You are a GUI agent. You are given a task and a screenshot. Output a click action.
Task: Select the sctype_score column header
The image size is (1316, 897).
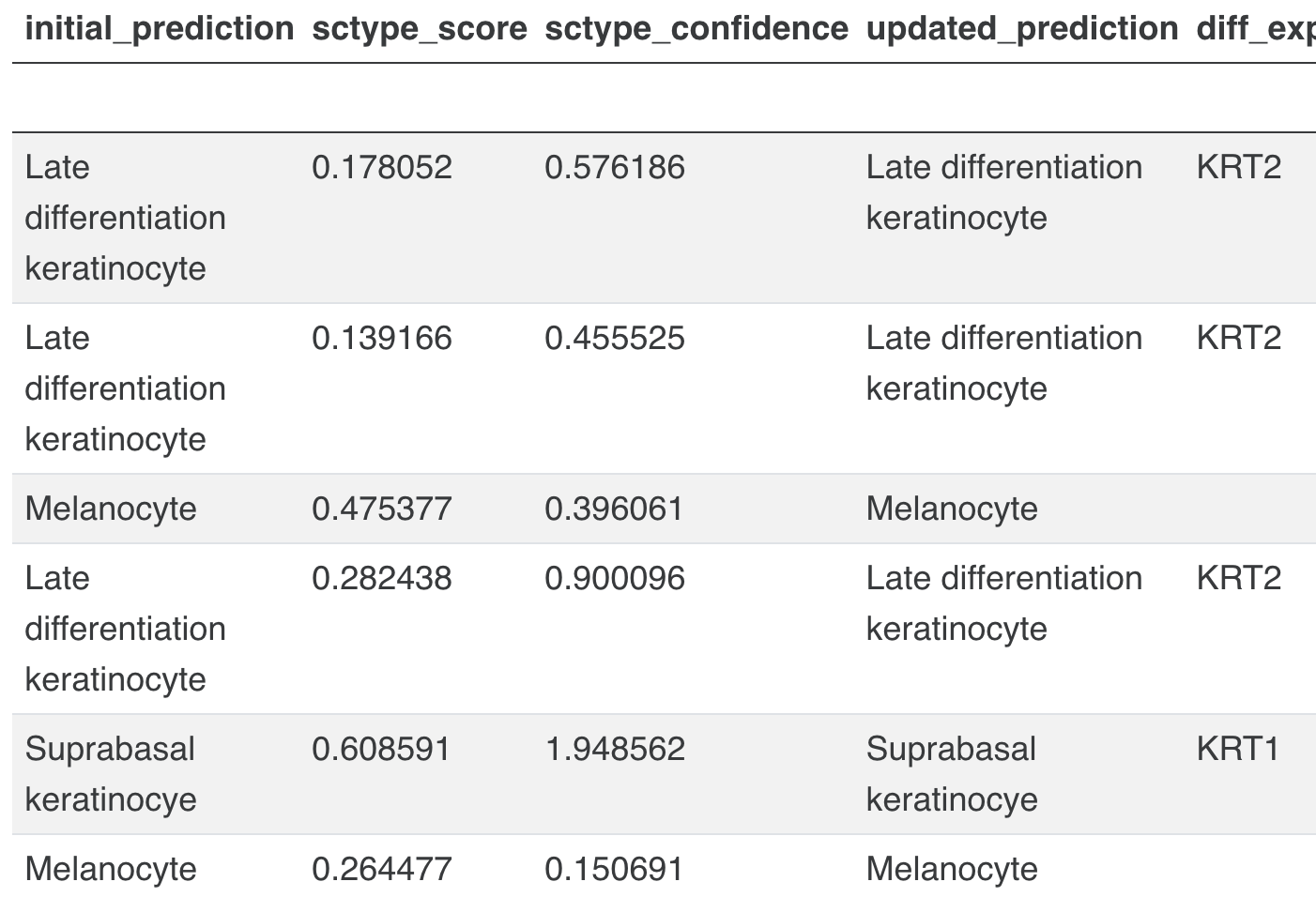(x=419, y=28)
